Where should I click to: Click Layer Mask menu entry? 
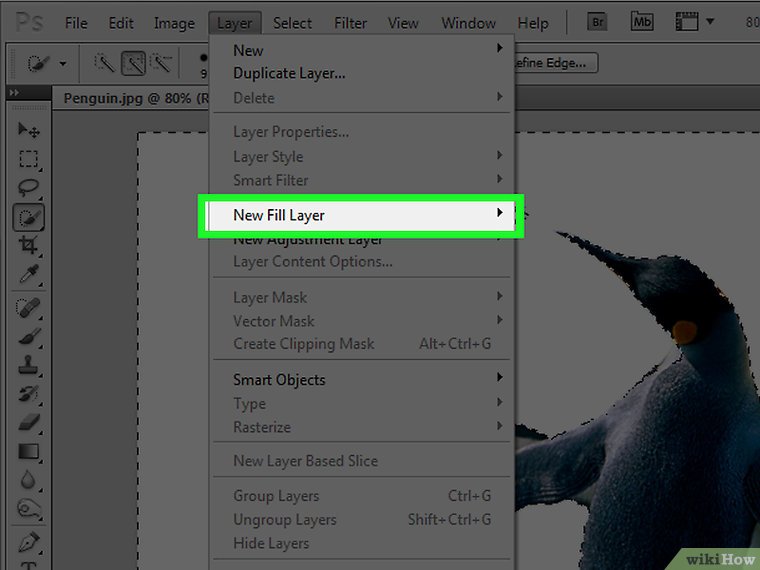point(362,297)
